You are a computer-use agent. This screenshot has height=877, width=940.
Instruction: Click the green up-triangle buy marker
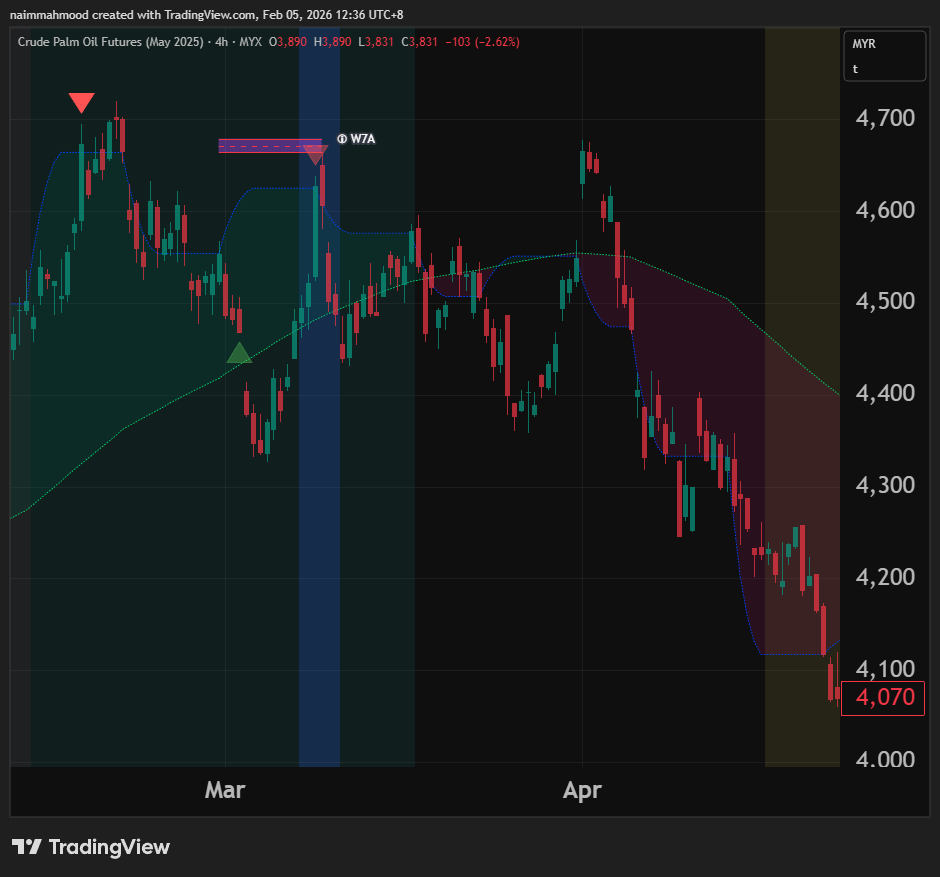[238, 353]
